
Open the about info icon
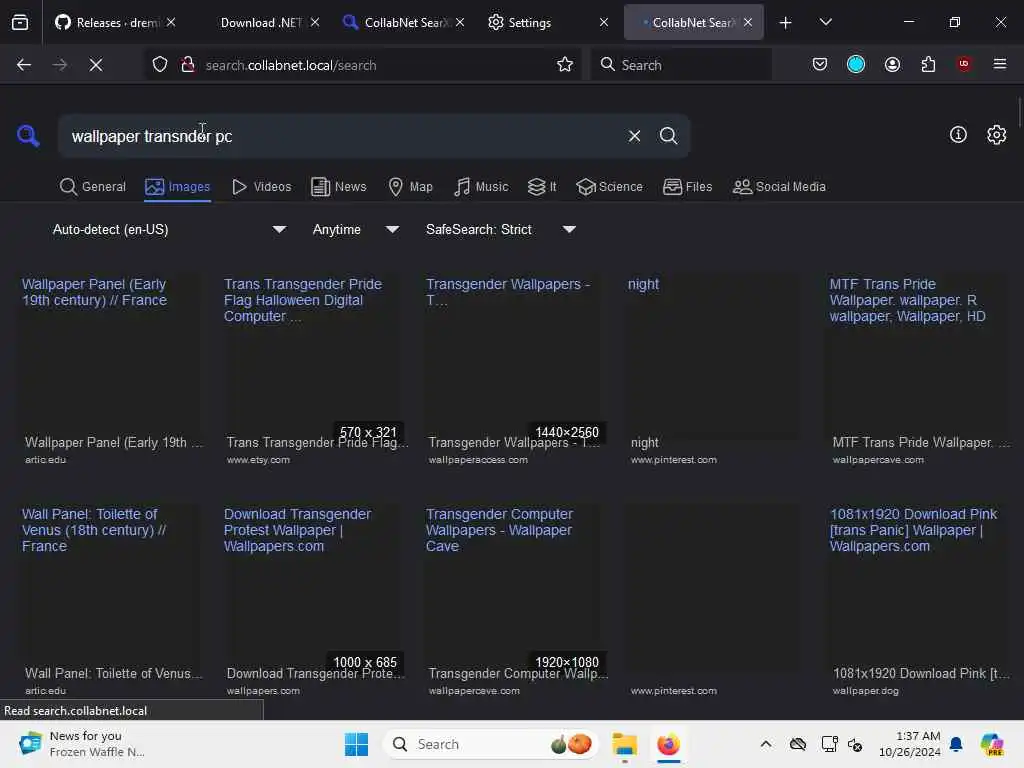(958, 135)
